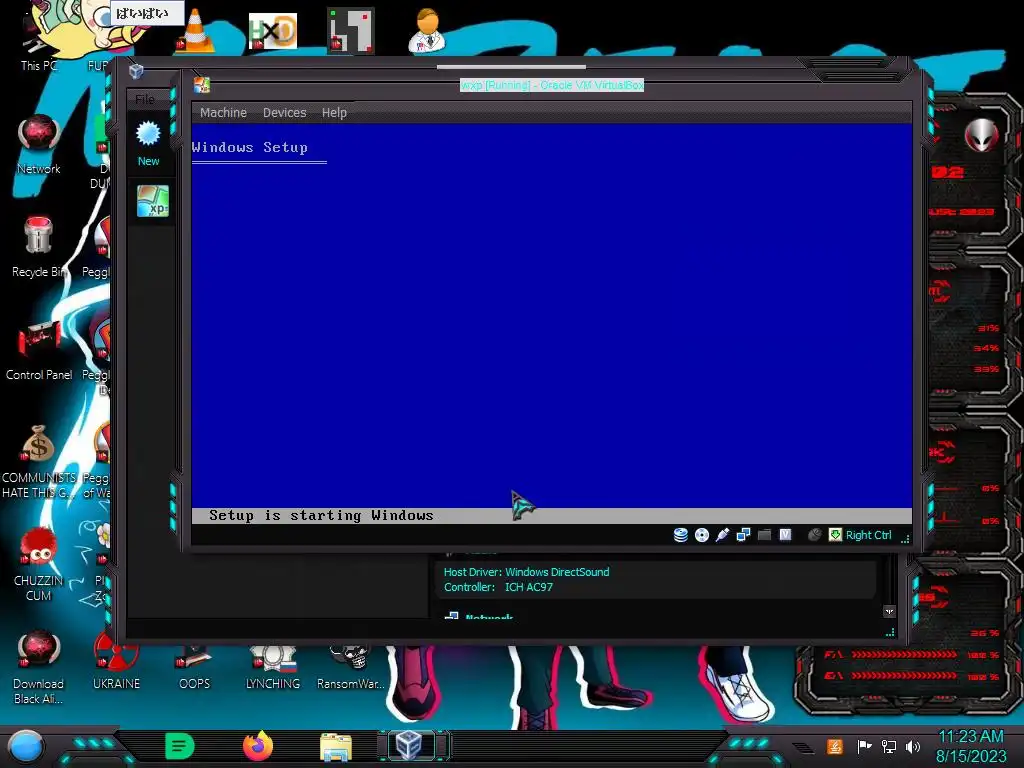Open the Help menu in the VM window

tap(334, 112)
